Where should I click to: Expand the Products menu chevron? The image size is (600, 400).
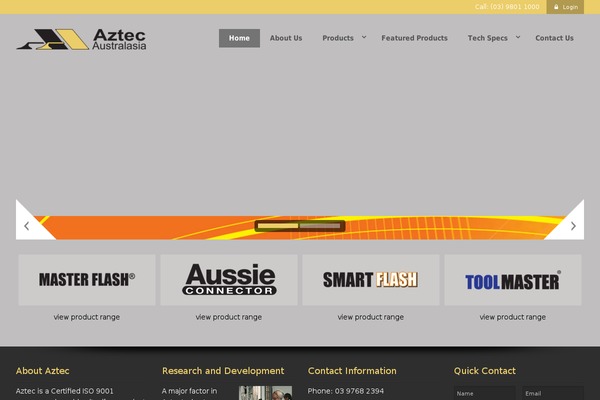[364, 37]
